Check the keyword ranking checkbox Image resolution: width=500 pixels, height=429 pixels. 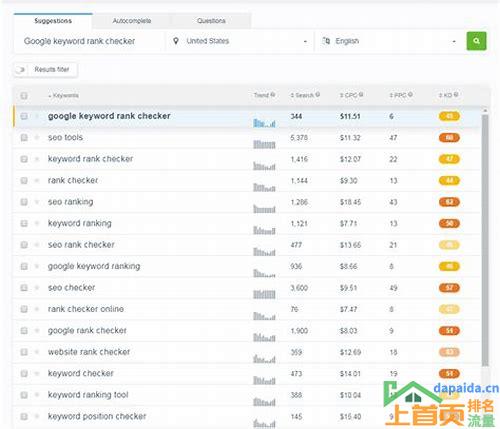point(24,223)
